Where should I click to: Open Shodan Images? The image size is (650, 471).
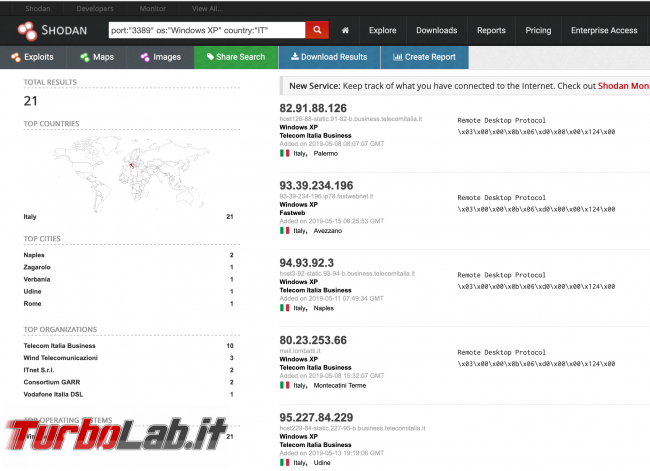161,57
